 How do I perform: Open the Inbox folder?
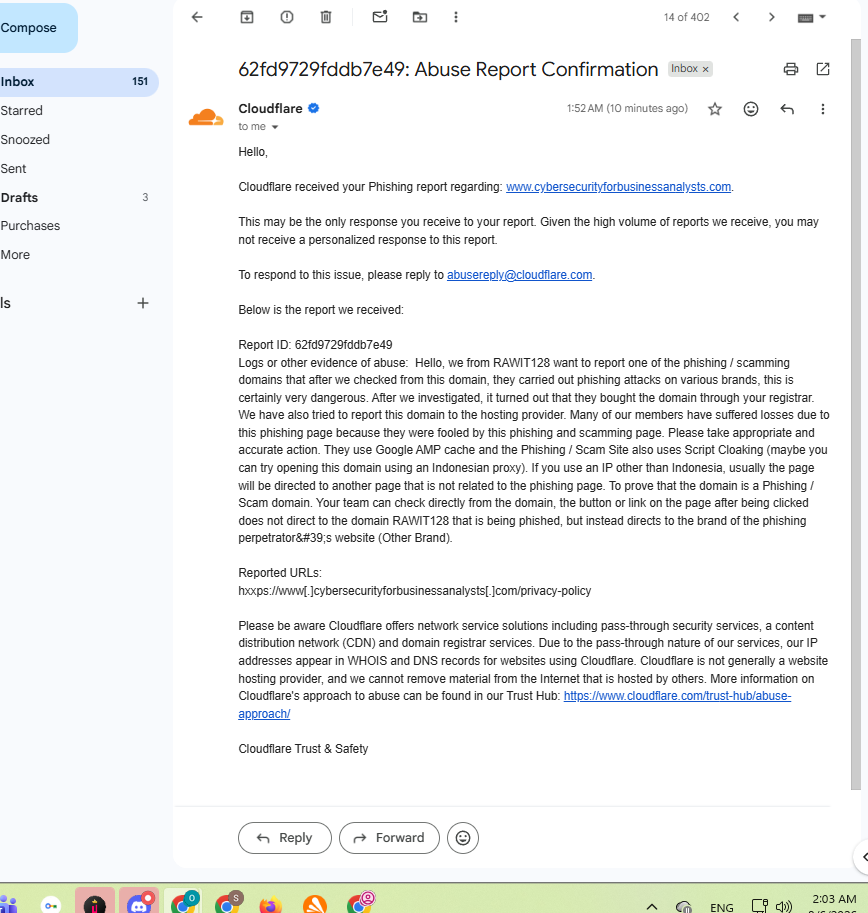coord(78,82)
